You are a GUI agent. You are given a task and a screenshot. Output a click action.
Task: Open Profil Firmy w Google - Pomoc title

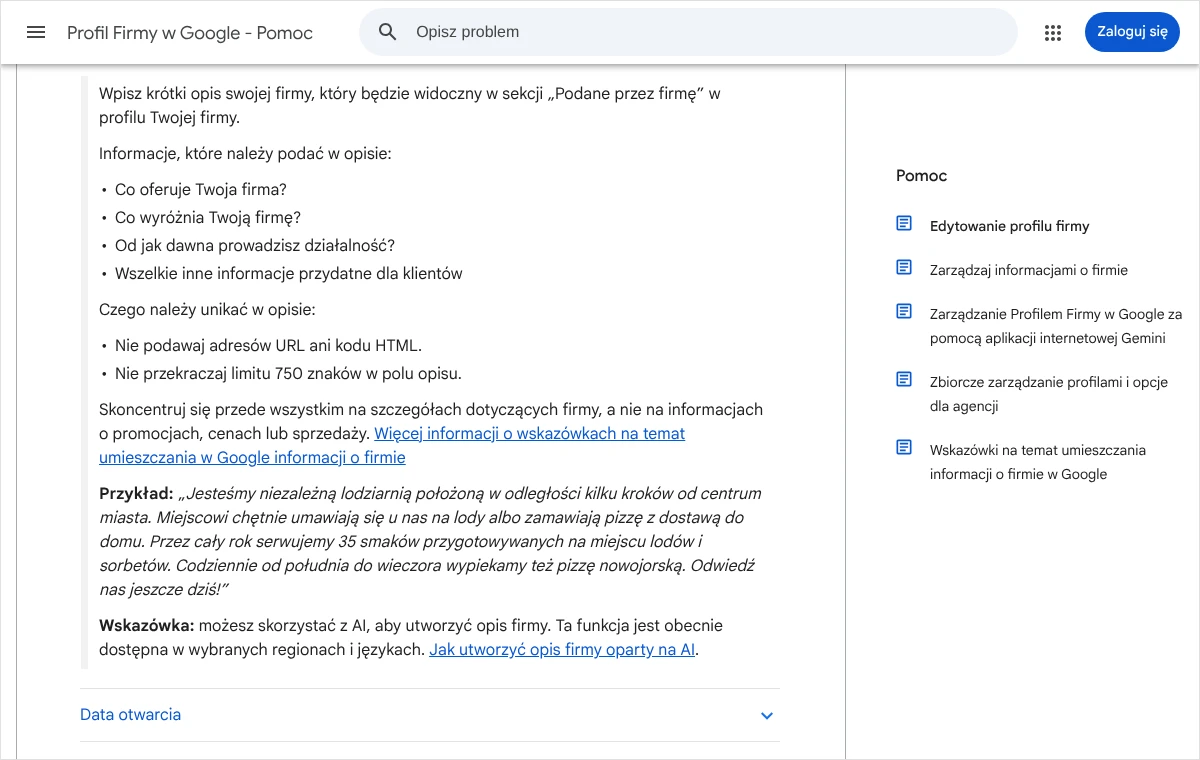coord(190,33)
